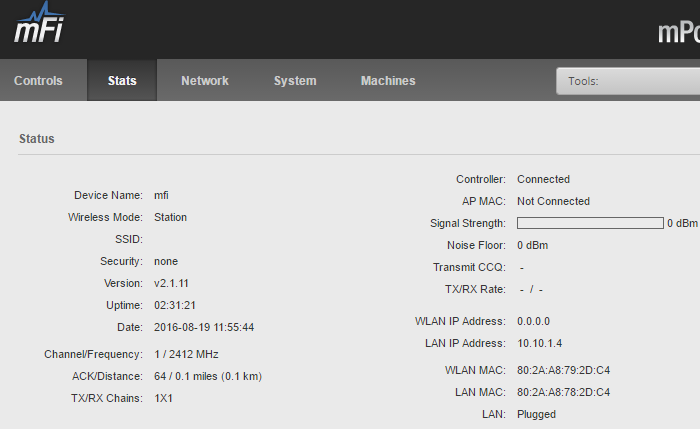
Task: Click the Wireless Mode Station value
Action: click(x=171, y=217)
